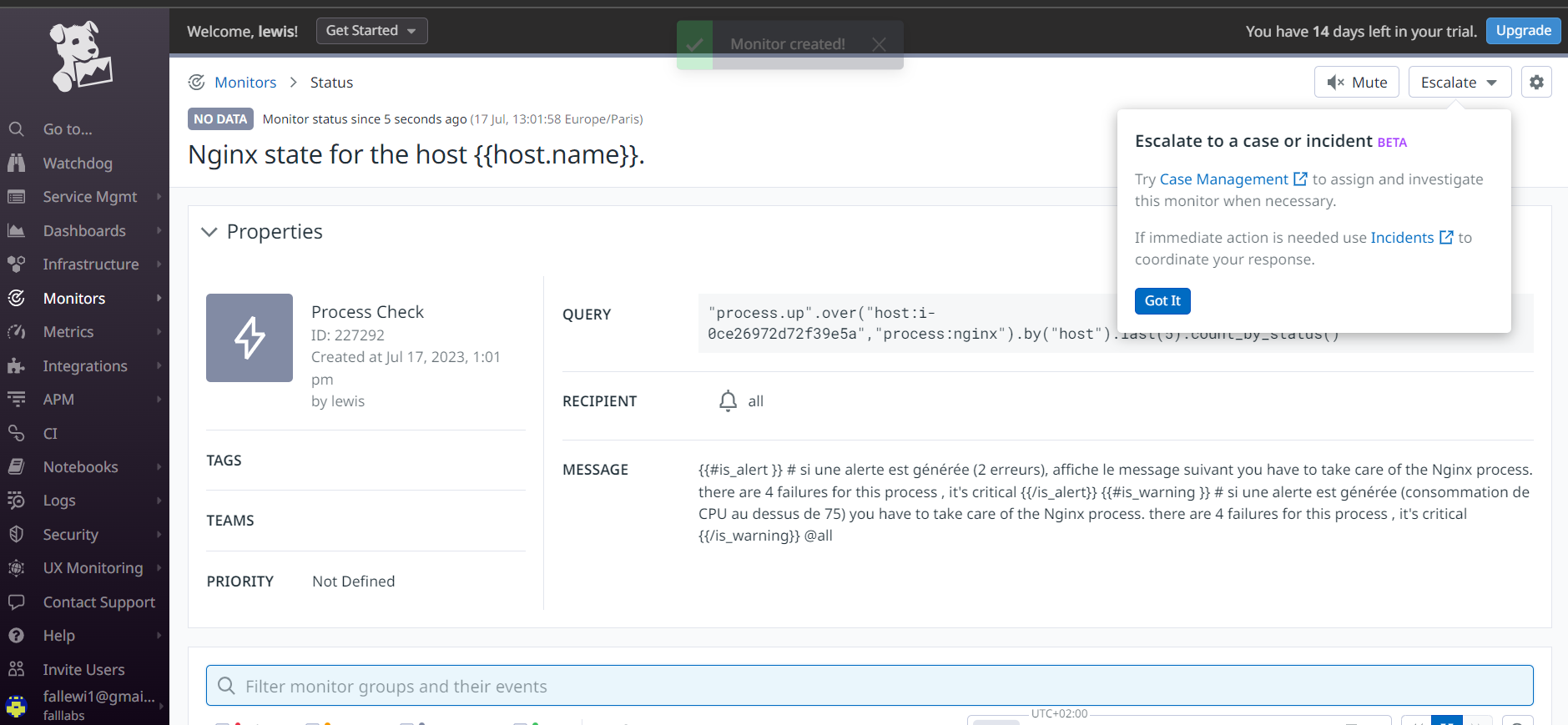Click the 'by lewis' creator text

(338, 400)
